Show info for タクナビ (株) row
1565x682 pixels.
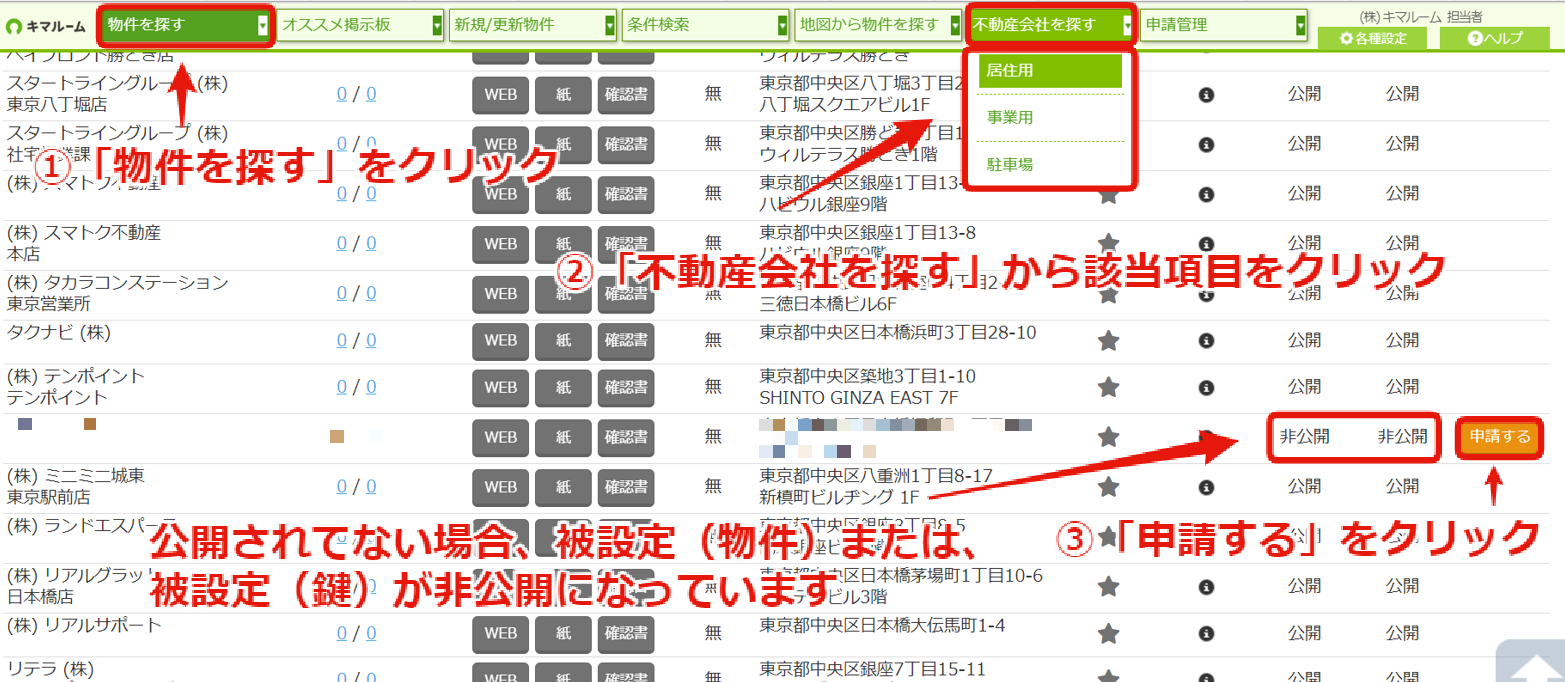pyautogui.click(x=1206, y=340)
